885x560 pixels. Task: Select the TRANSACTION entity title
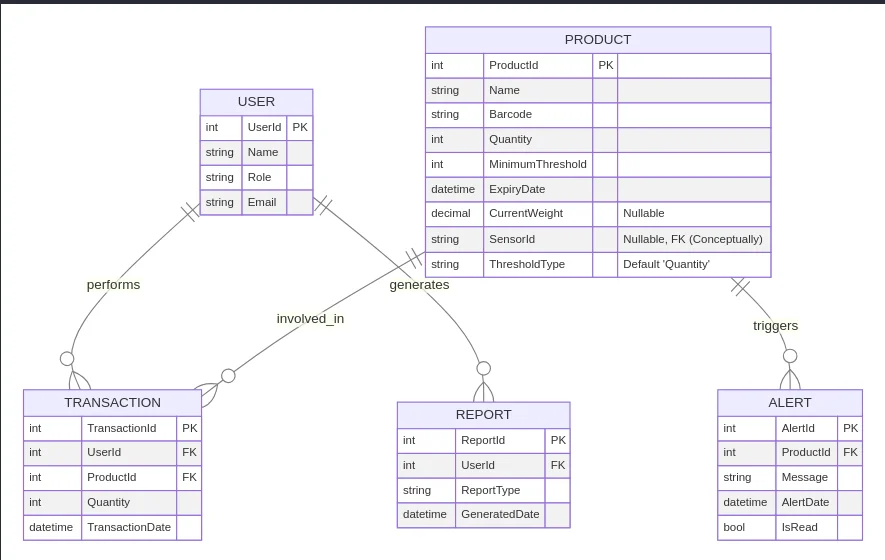[x=112, y=402]
